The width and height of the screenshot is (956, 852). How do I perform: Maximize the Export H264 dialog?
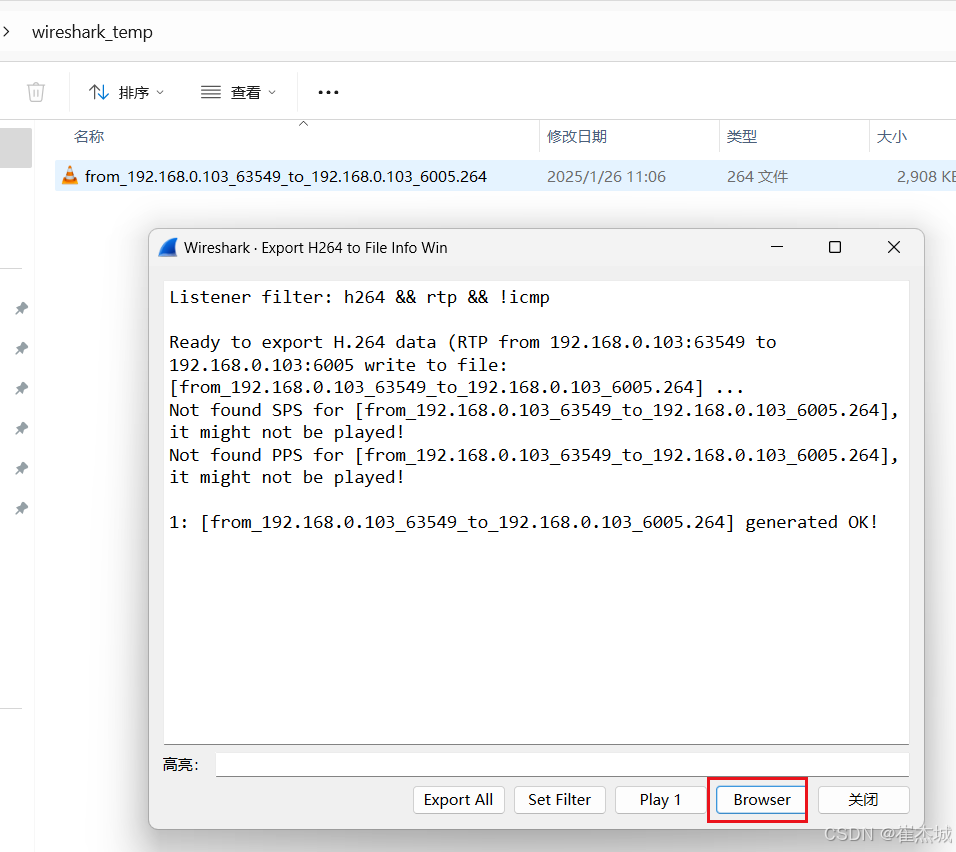pos(835,247)
